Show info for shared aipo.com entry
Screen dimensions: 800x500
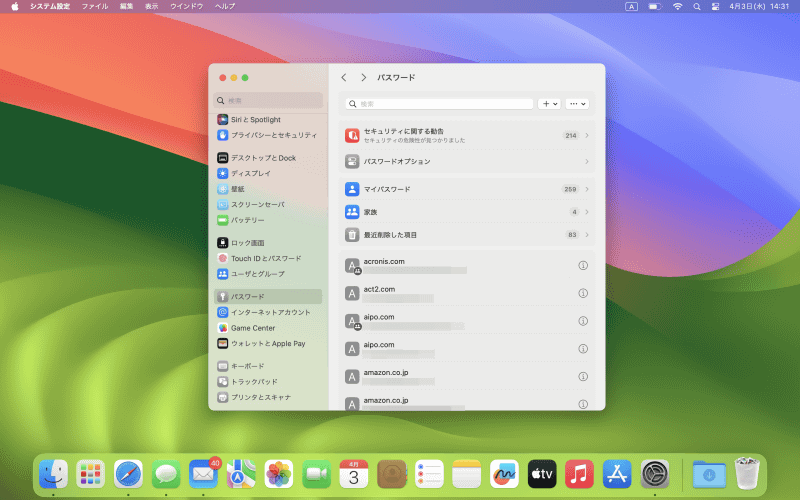[x=583, y=321]
